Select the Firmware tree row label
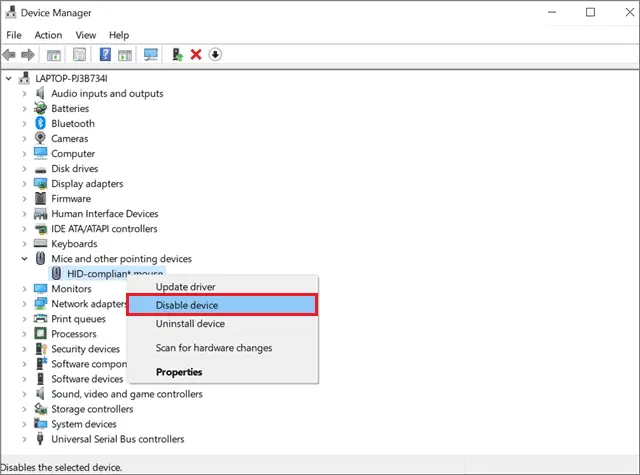The width and height of the screenshot is (640, 475). coord(71,199)
